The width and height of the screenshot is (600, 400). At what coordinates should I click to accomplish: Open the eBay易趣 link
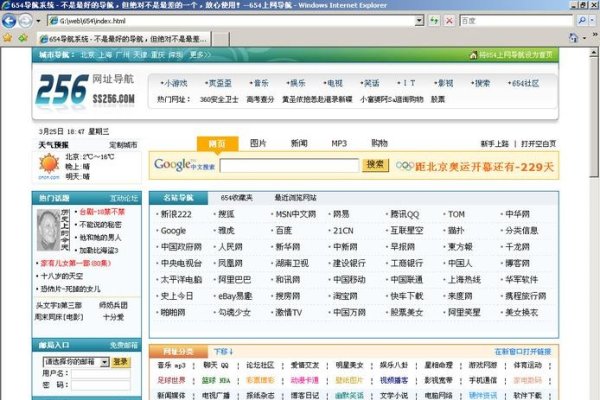point(235,296)
